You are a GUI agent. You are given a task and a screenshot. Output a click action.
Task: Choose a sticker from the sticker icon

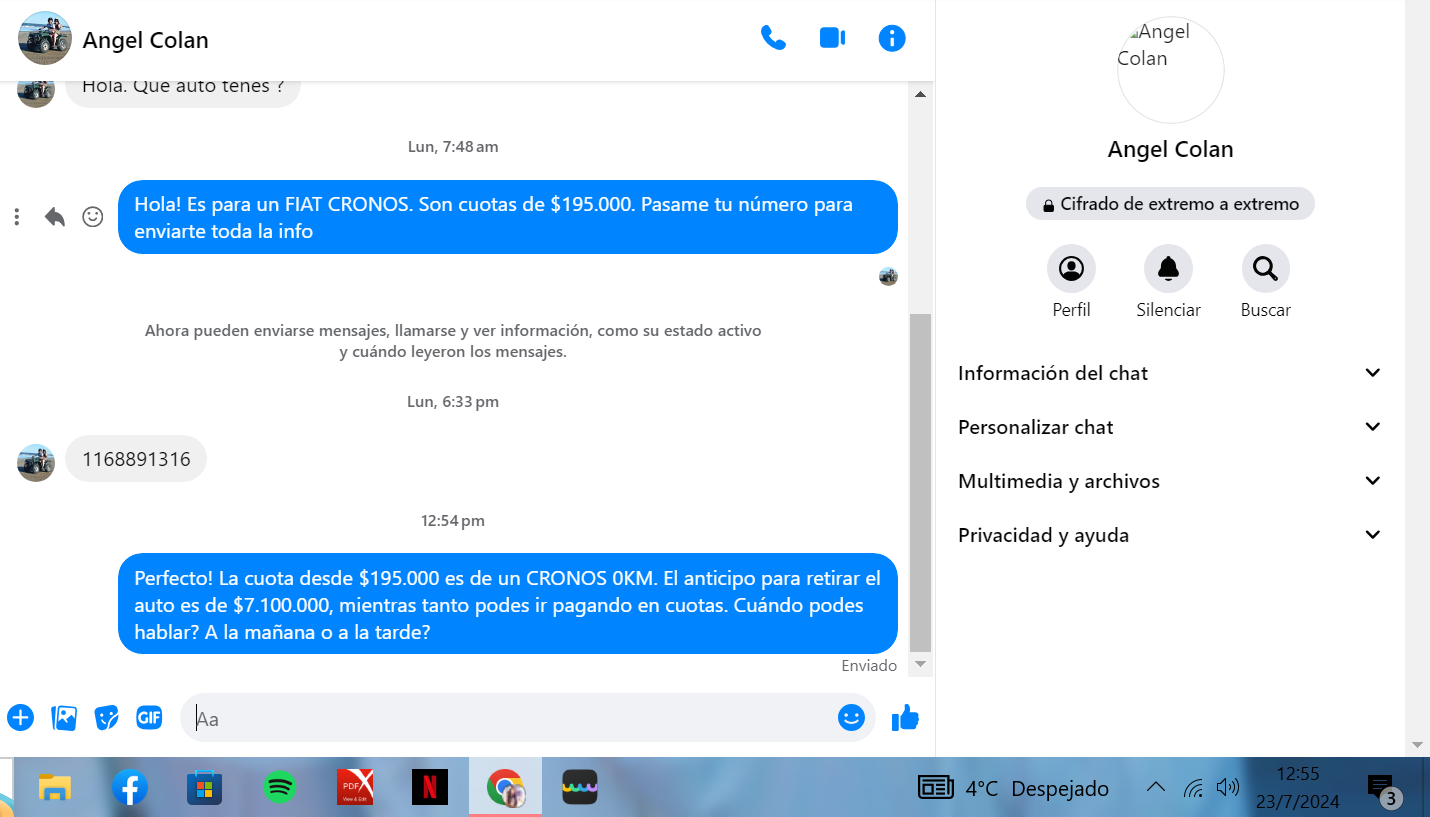point(106,718)
